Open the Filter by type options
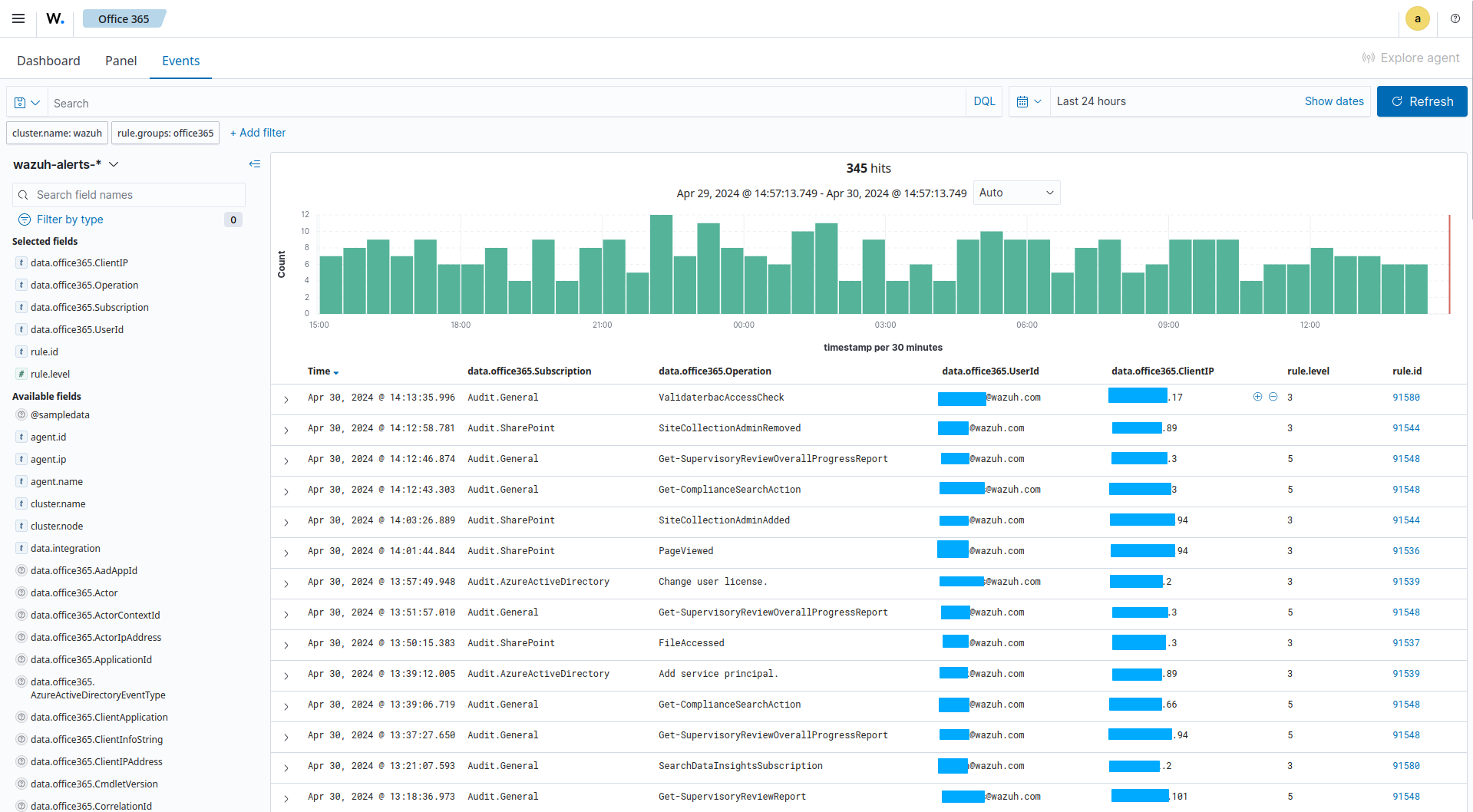 69,219
